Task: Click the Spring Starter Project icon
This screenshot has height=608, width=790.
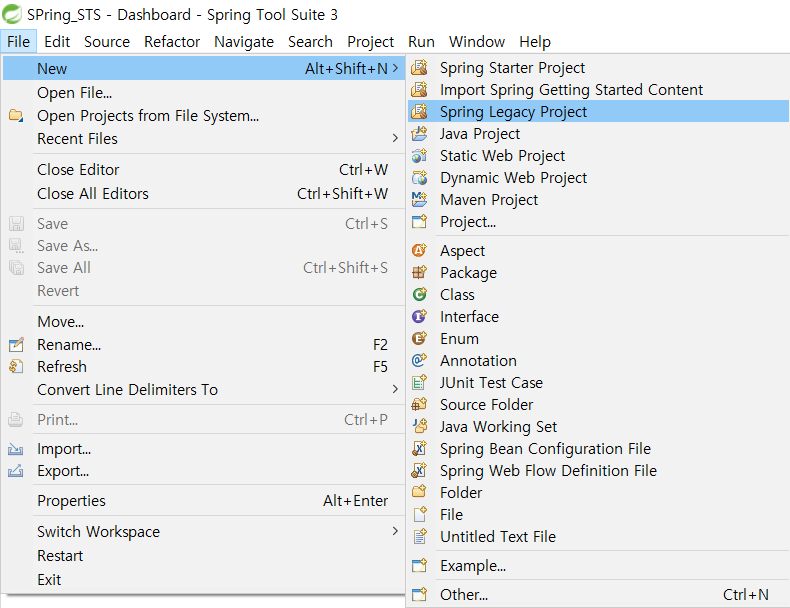Action: tap(419, 67)
